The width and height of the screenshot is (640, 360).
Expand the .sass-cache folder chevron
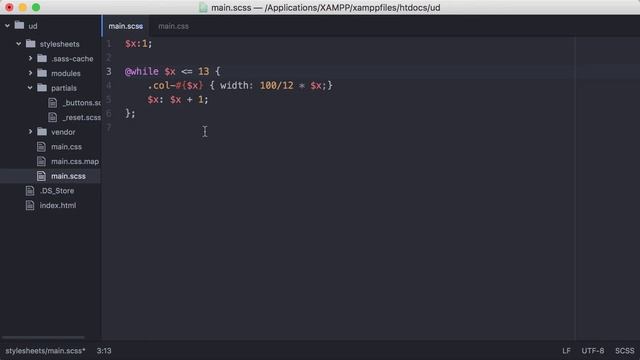pos(30,58)
